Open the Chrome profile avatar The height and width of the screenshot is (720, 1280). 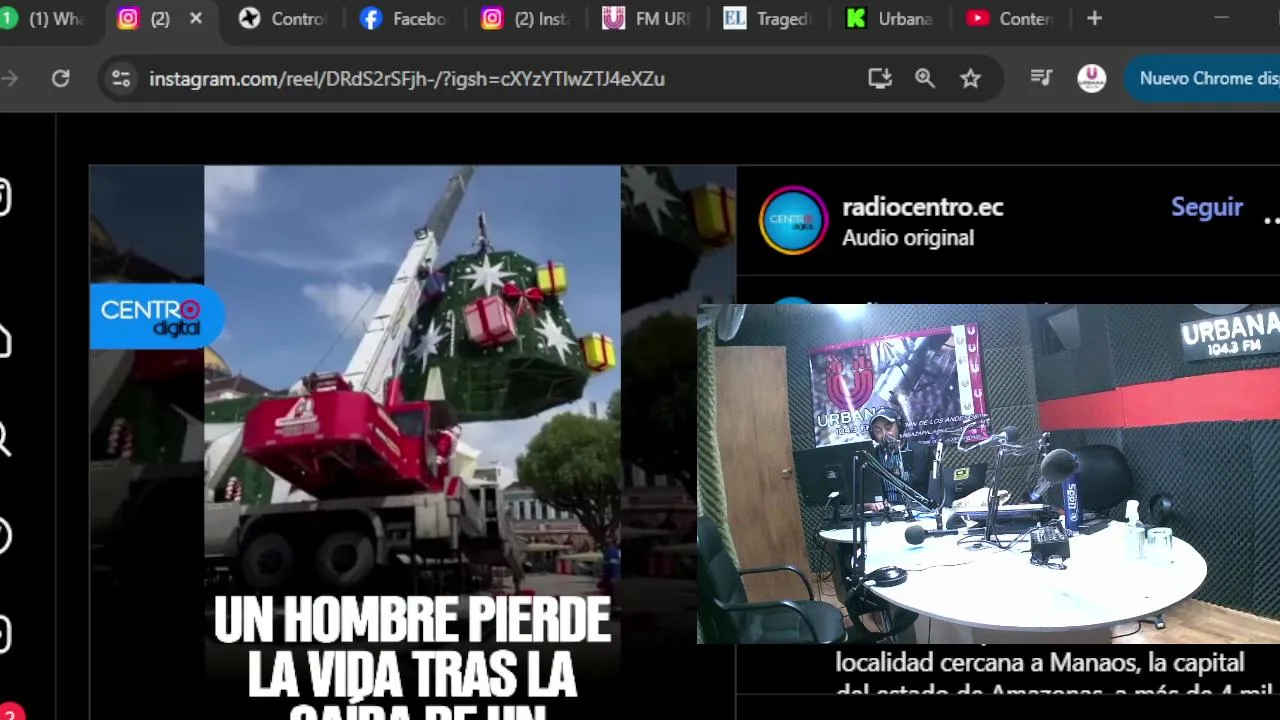pyautogui.click(x=1091, y=78)
